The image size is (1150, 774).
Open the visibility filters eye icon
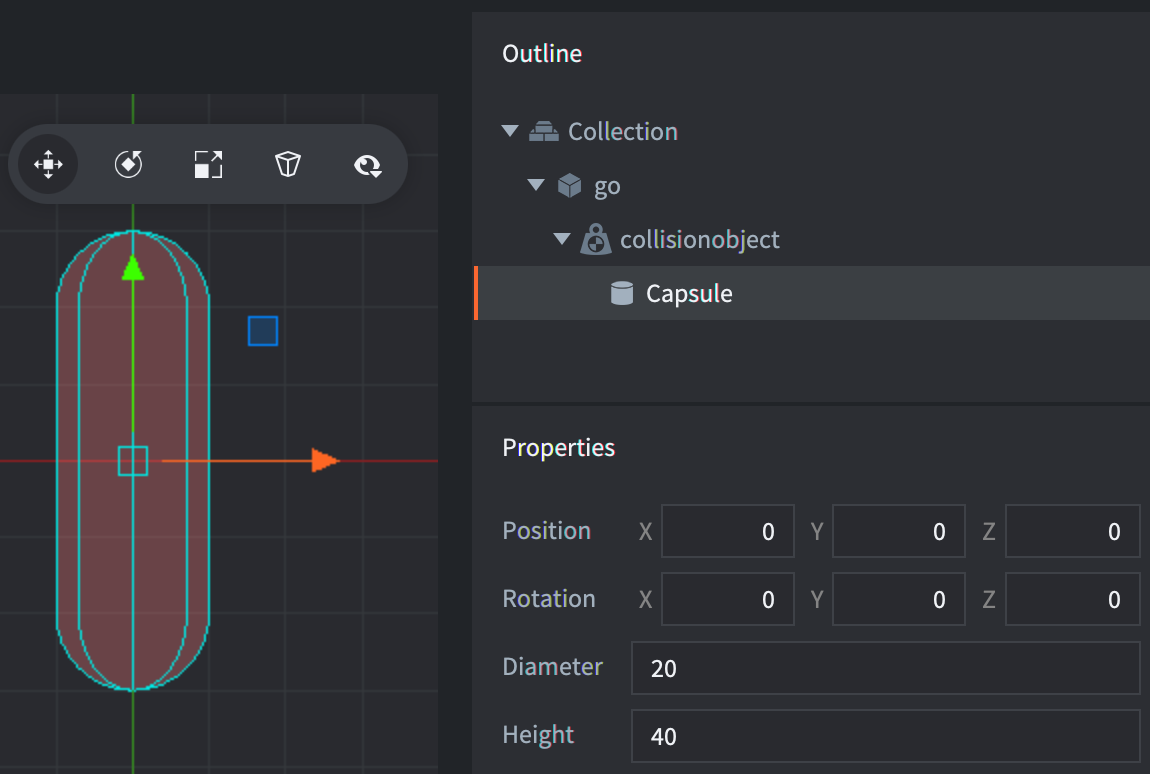(368, 165)
